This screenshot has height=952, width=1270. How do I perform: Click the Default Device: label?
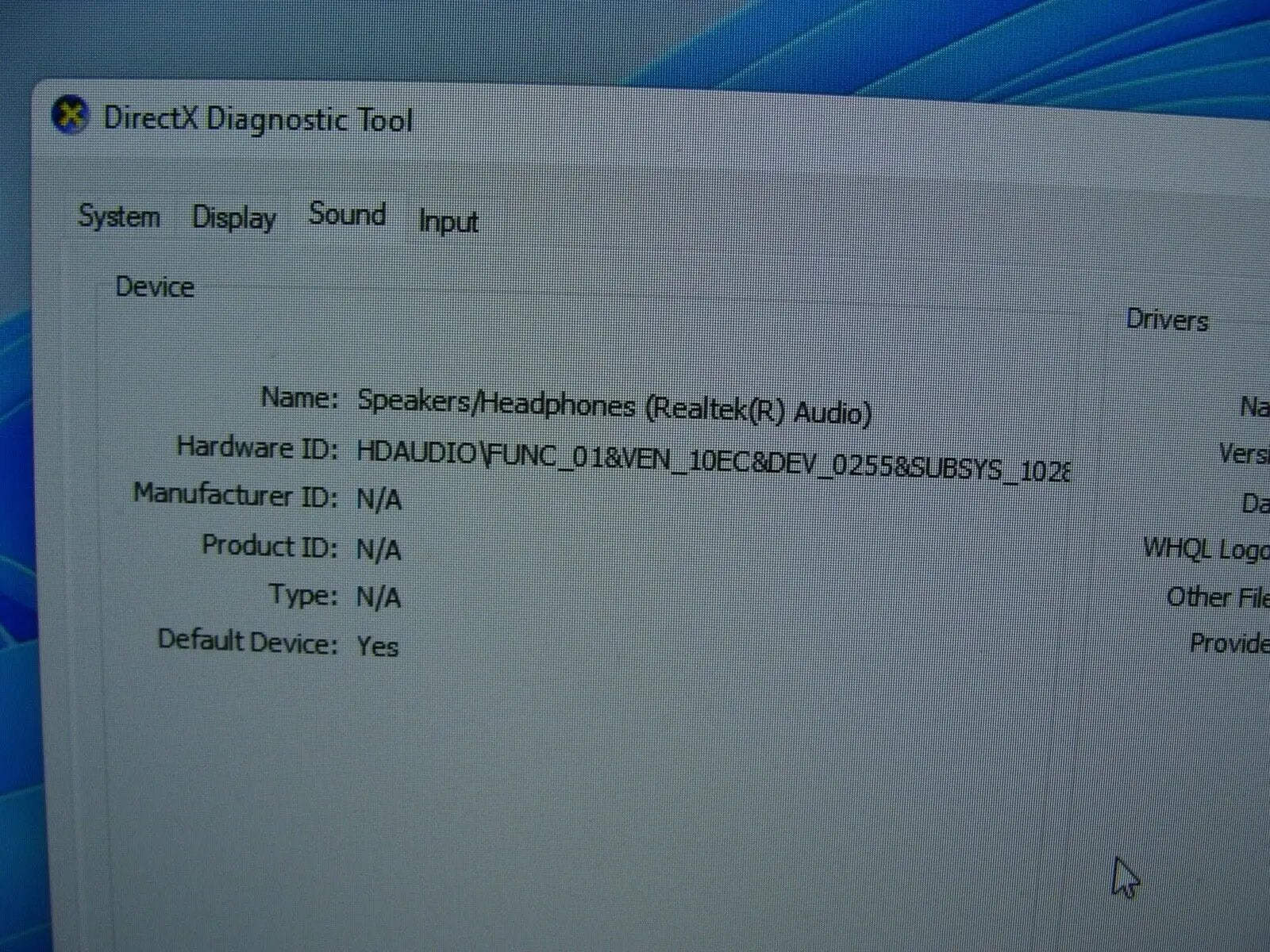248,640
